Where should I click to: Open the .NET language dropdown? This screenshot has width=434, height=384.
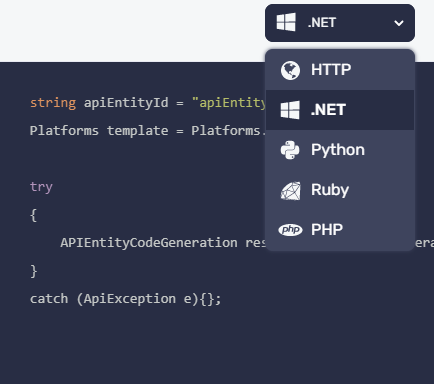point(340,23)
